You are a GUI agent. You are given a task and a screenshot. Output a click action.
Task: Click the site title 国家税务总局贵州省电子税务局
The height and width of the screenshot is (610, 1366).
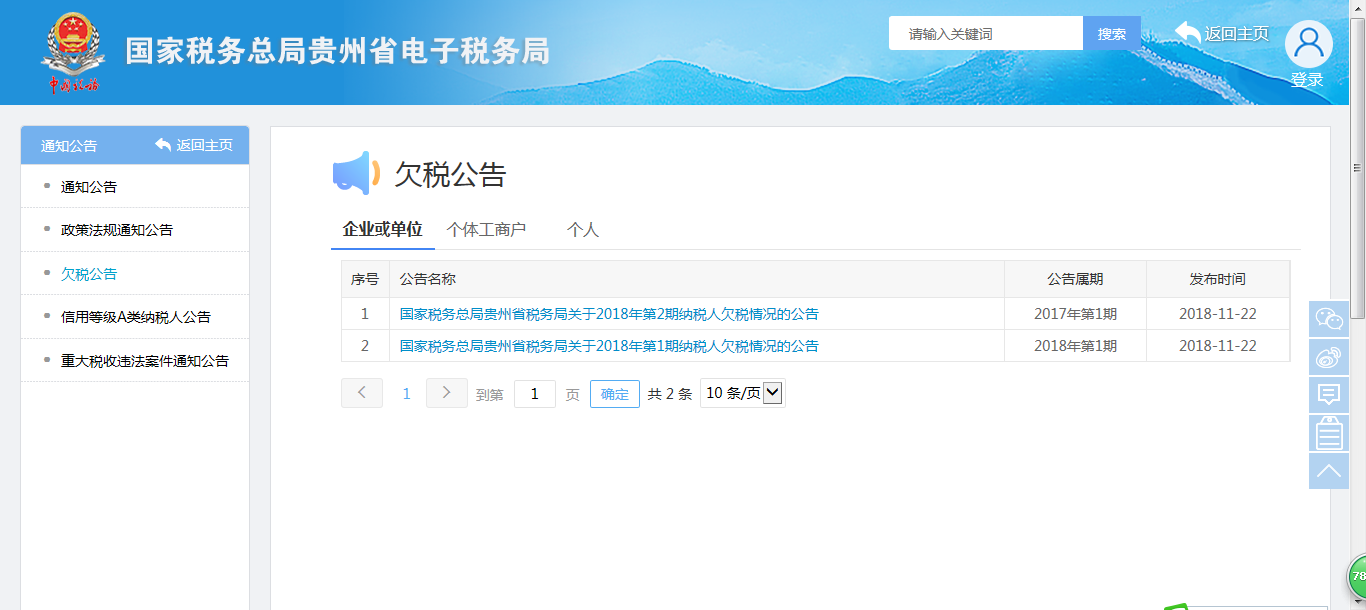coord(338,51)
